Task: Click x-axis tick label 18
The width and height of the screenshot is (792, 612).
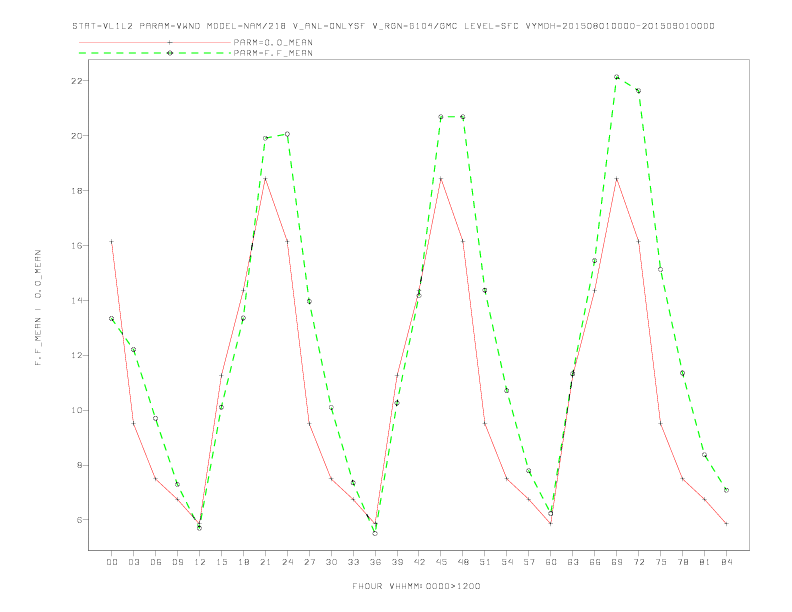Action: 243,562
